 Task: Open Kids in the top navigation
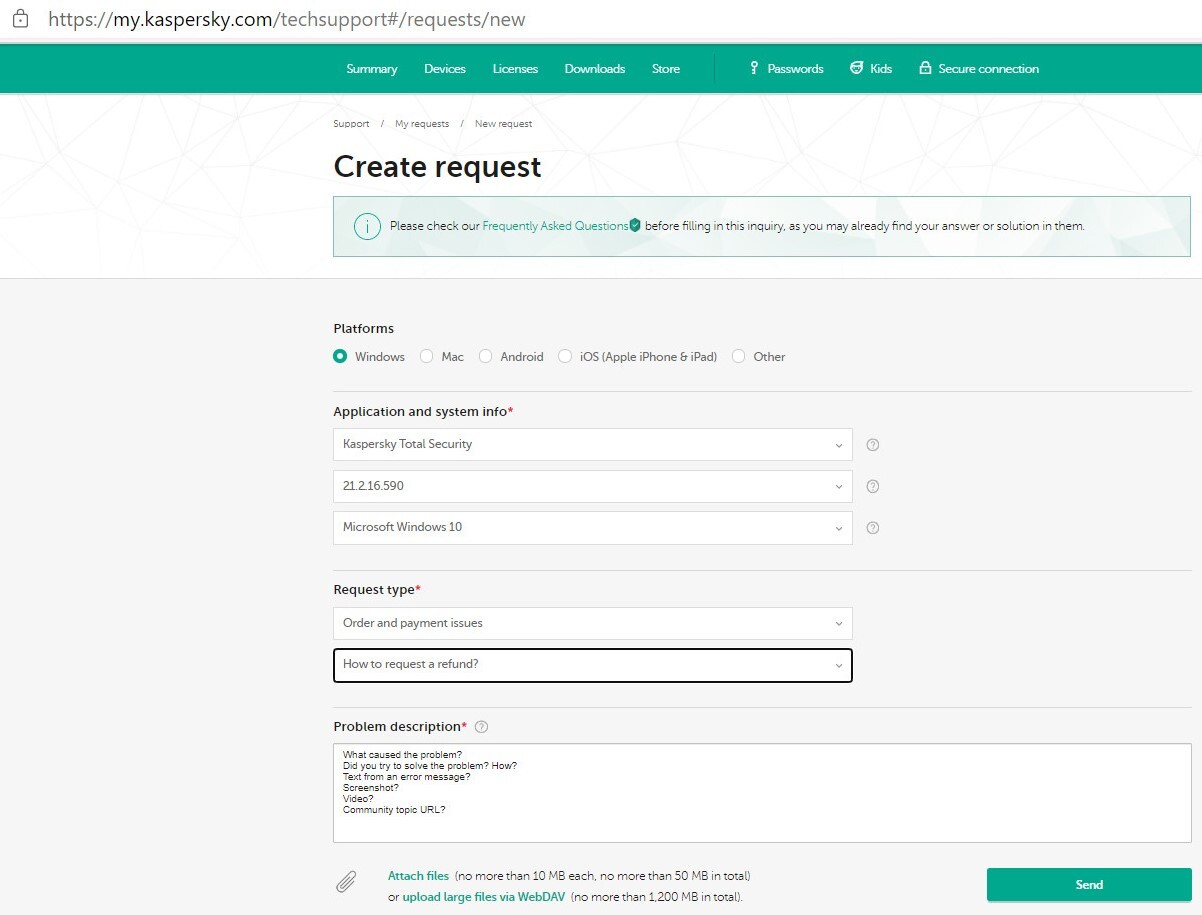(870, 69)
